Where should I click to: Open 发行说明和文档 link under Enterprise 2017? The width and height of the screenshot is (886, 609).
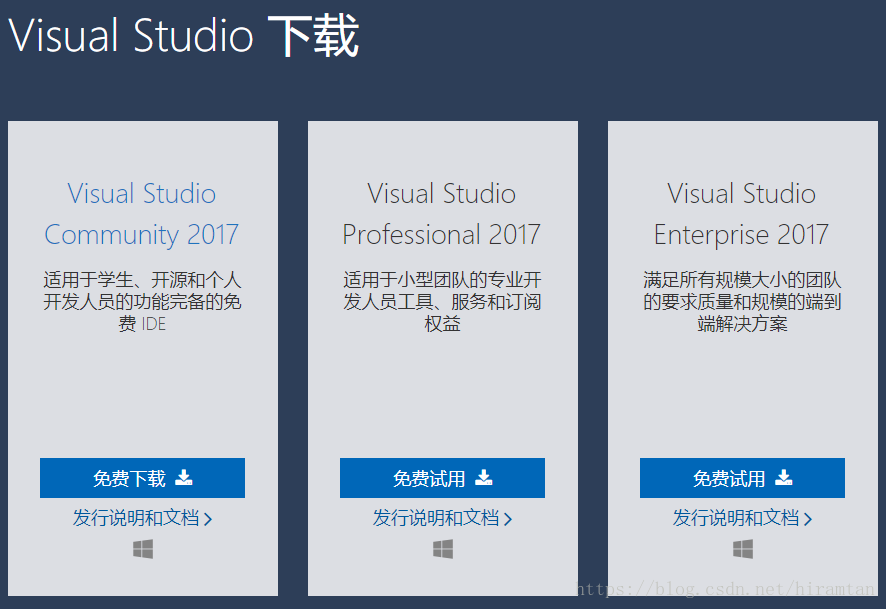(742, 518)
